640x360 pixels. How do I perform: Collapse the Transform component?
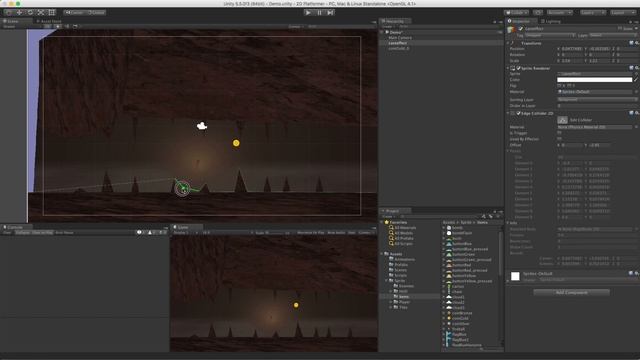509,43
